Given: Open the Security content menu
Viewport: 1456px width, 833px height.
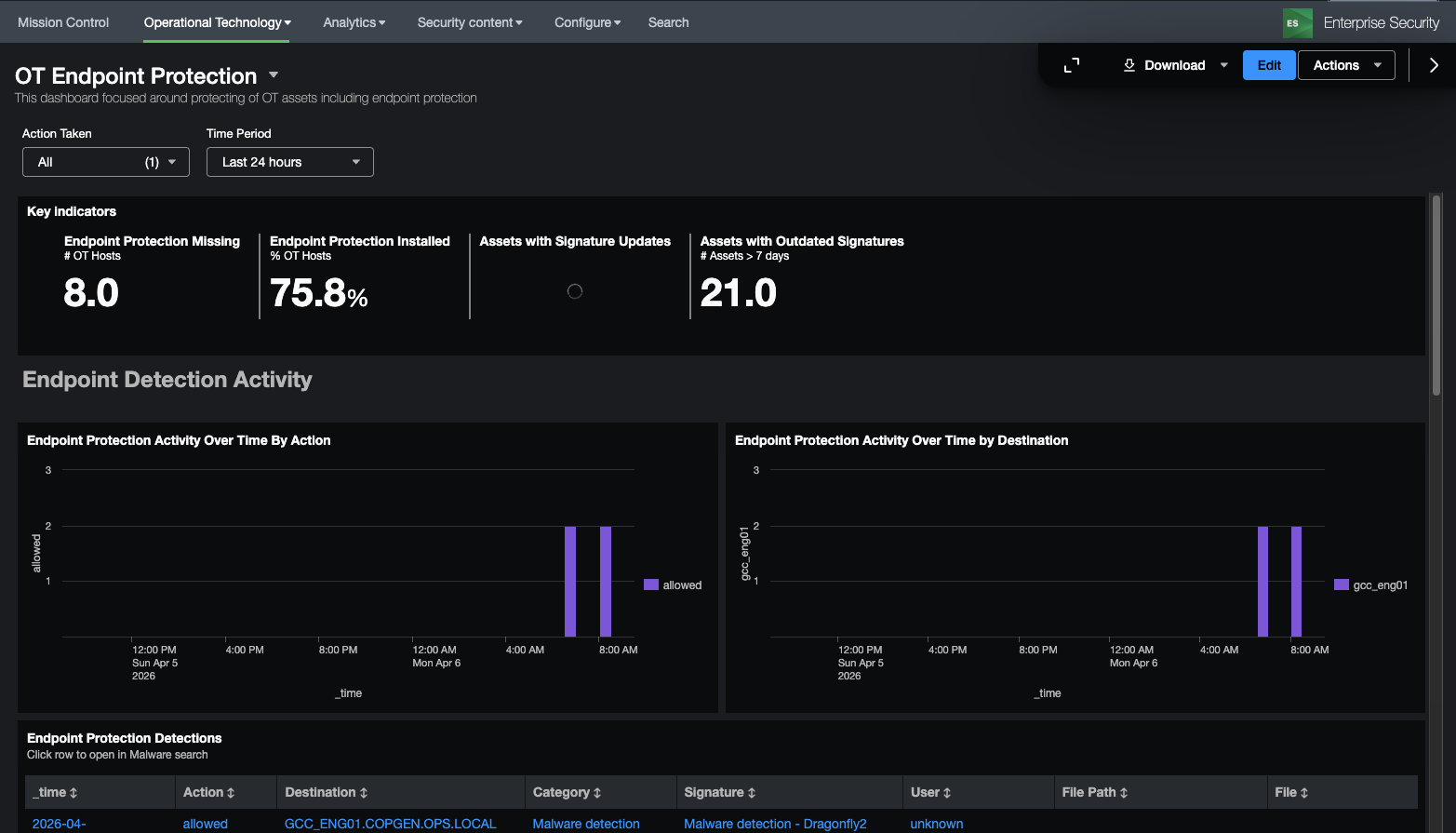Looking at the screenshot, I should click(469, 22).
